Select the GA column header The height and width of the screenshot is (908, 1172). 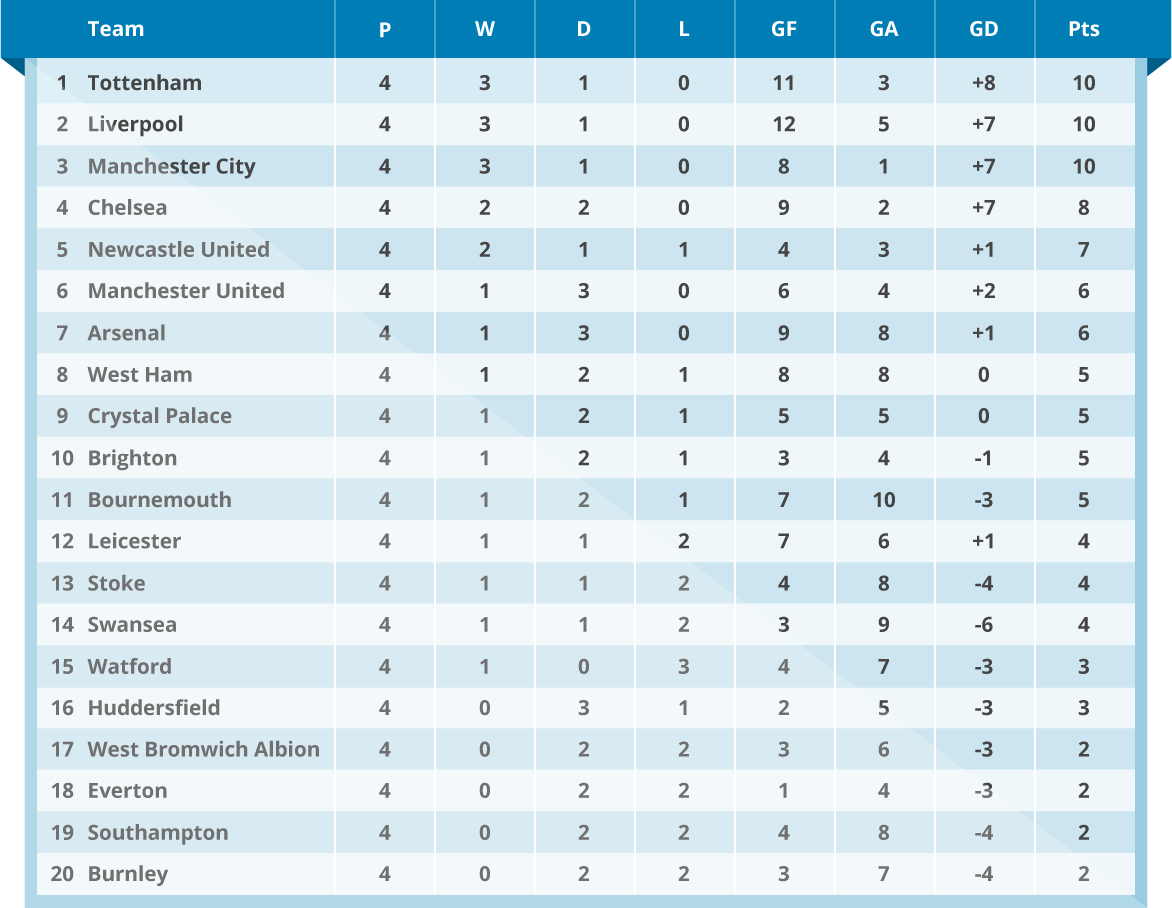coord(884,29)
